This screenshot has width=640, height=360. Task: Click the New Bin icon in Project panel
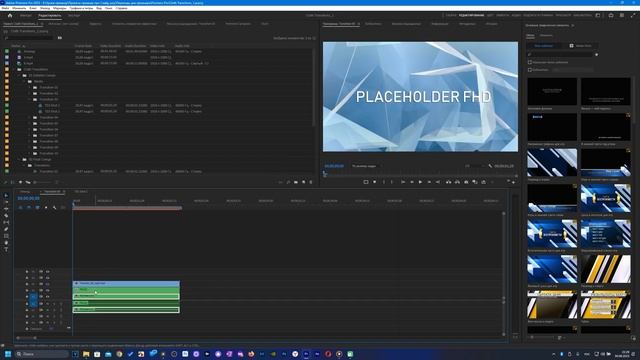point(296,182)
